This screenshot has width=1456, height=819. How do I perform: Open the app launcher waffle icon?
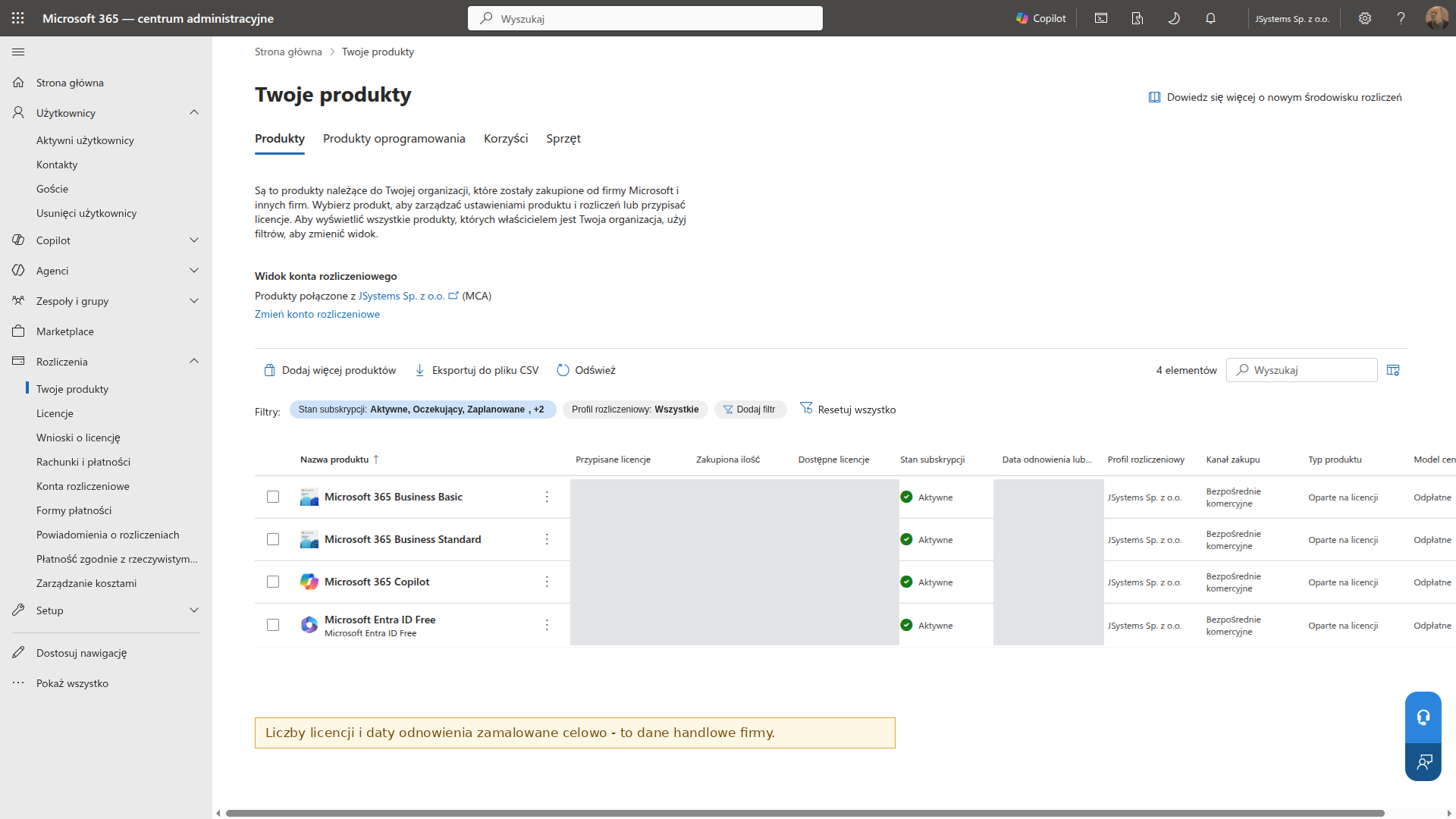(x=18, y=18)
